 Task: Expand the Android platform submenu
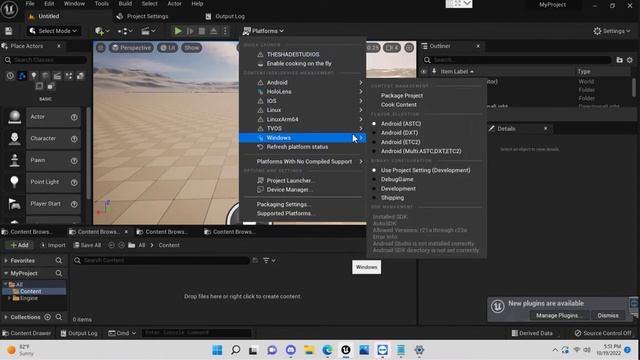pyautogui.click(x=302, y=82)
